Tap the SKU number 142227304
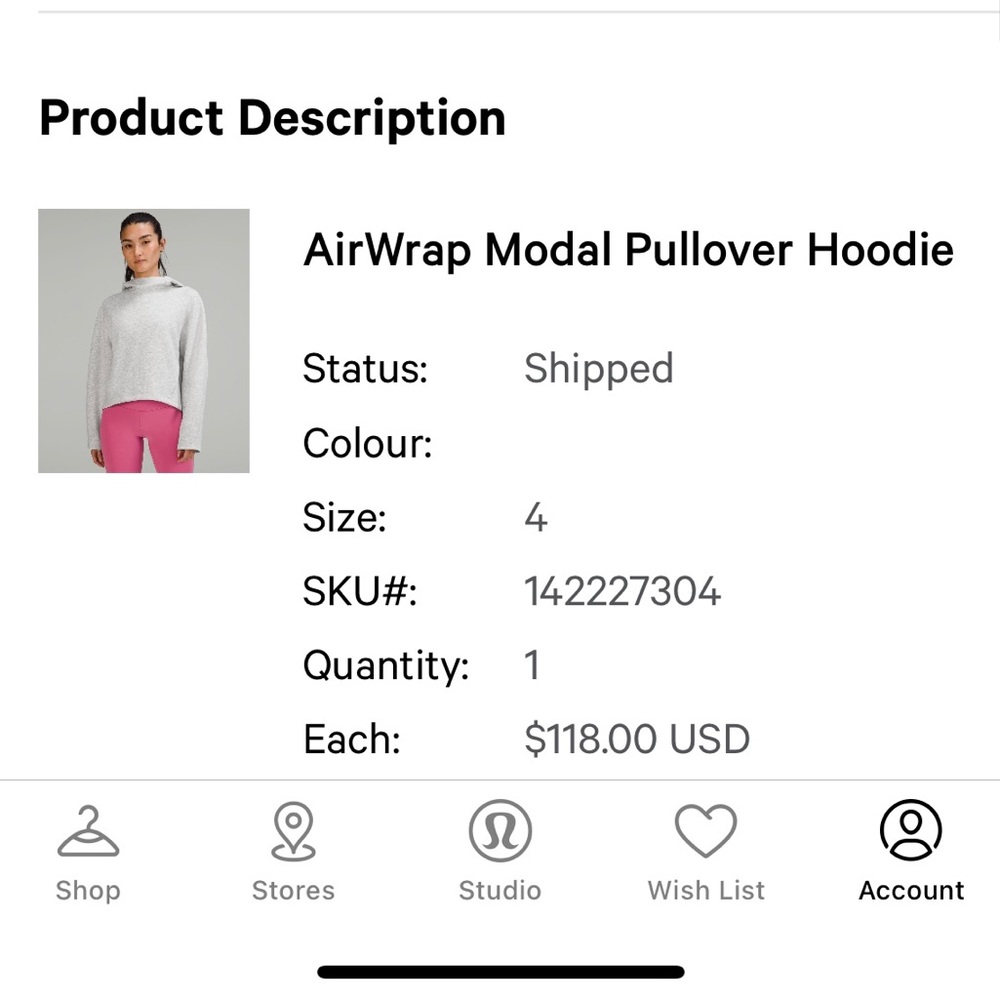 tap(622, 591)
